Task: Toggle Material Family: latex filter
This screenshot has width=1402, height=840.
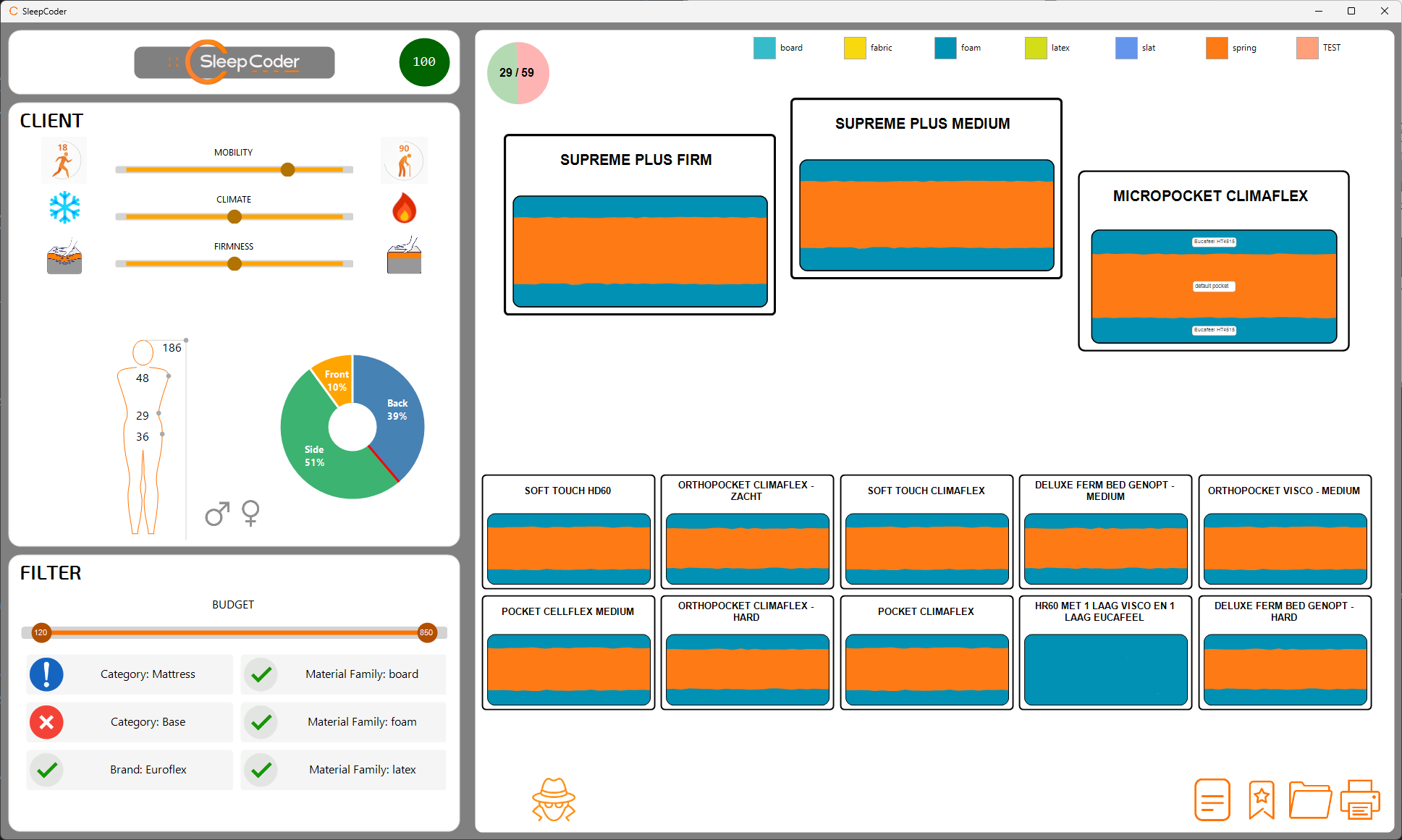Action: point(261,770)
